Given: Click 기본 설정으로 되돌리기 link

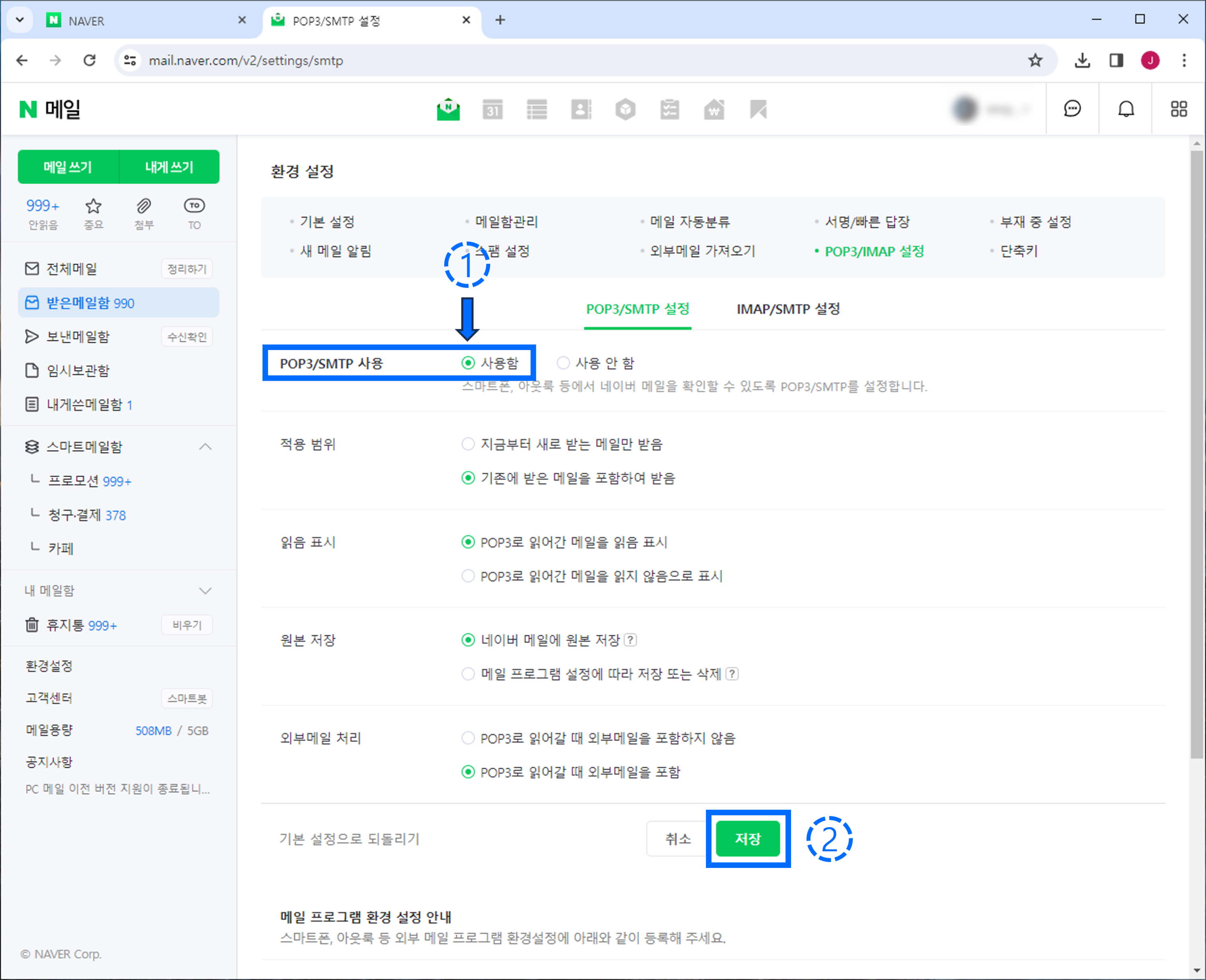Looking at the screenshot, I should (x=349, y=839).
